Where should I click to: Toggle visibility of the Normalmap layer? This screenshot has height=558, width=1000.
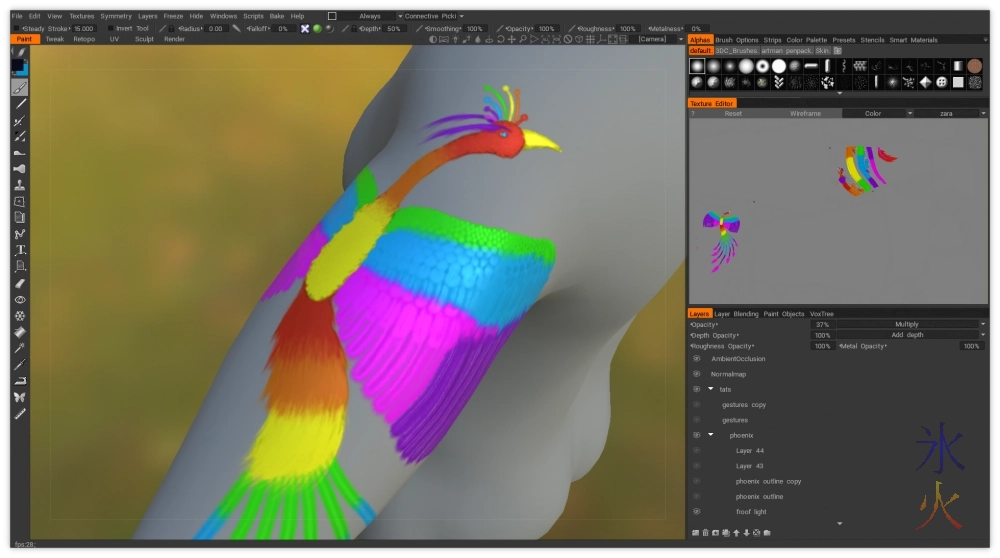pyautogui.click(x=696, y=374)
